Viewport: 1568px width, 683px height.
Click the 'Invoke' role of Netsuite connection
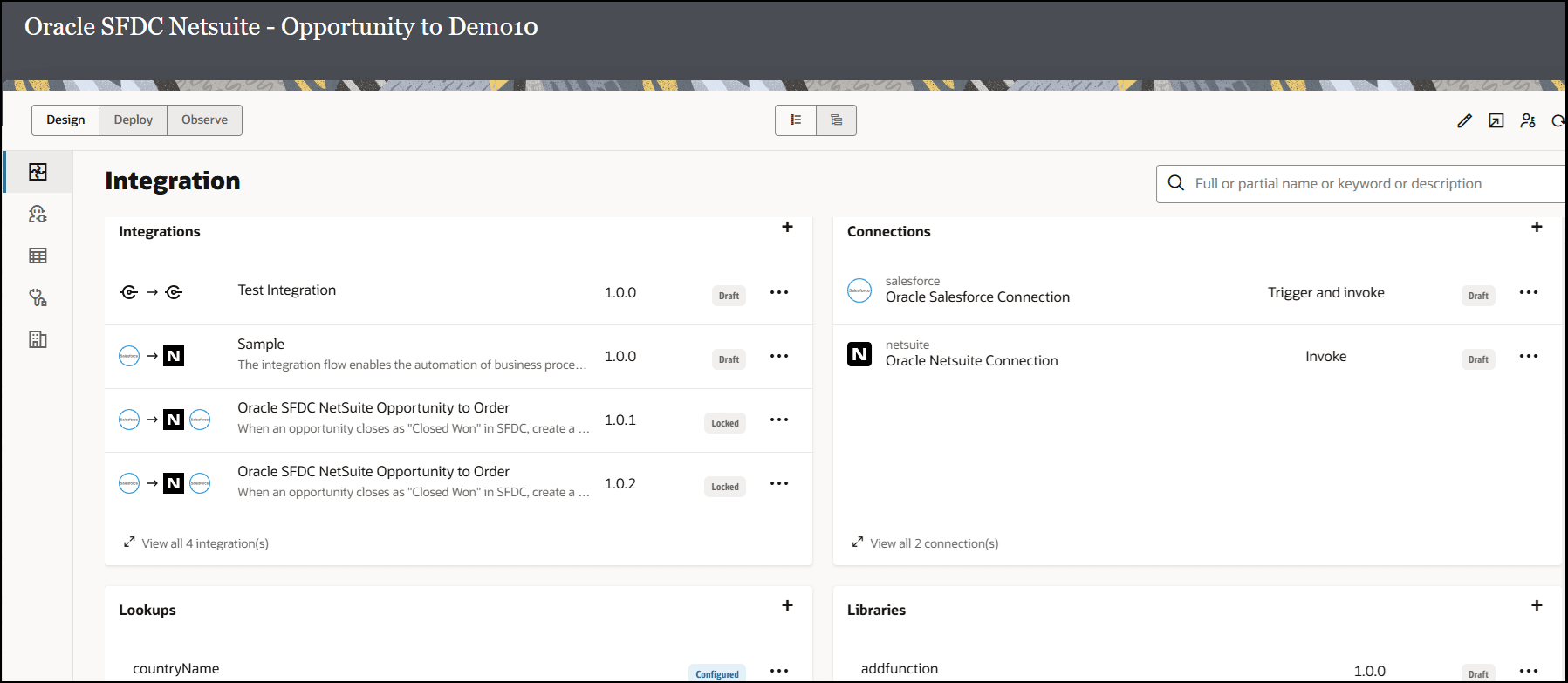pyautogui.click(x=1326, y=357)
